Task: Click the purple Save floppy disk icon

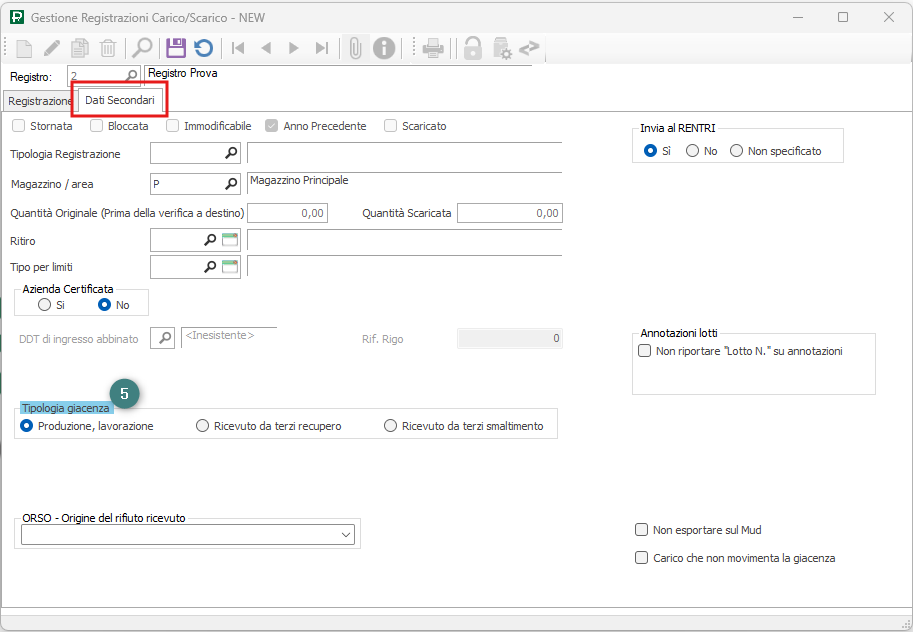Action: pos(176,48)
